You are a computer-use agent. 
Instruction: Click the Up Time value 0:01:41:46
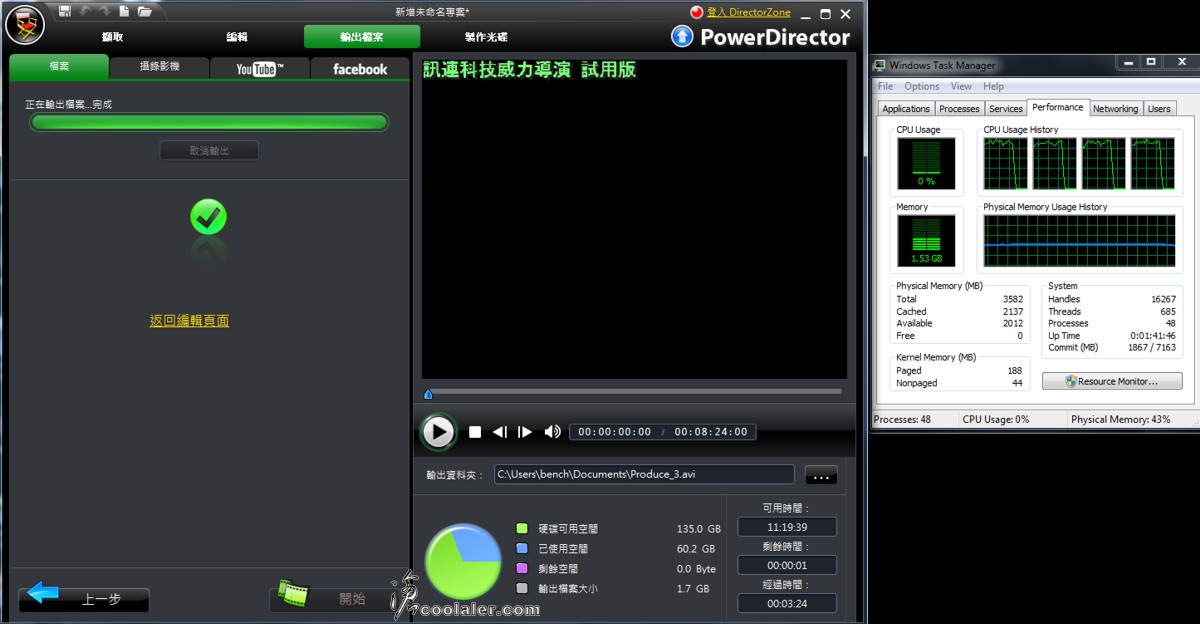tap(1154, 336)
